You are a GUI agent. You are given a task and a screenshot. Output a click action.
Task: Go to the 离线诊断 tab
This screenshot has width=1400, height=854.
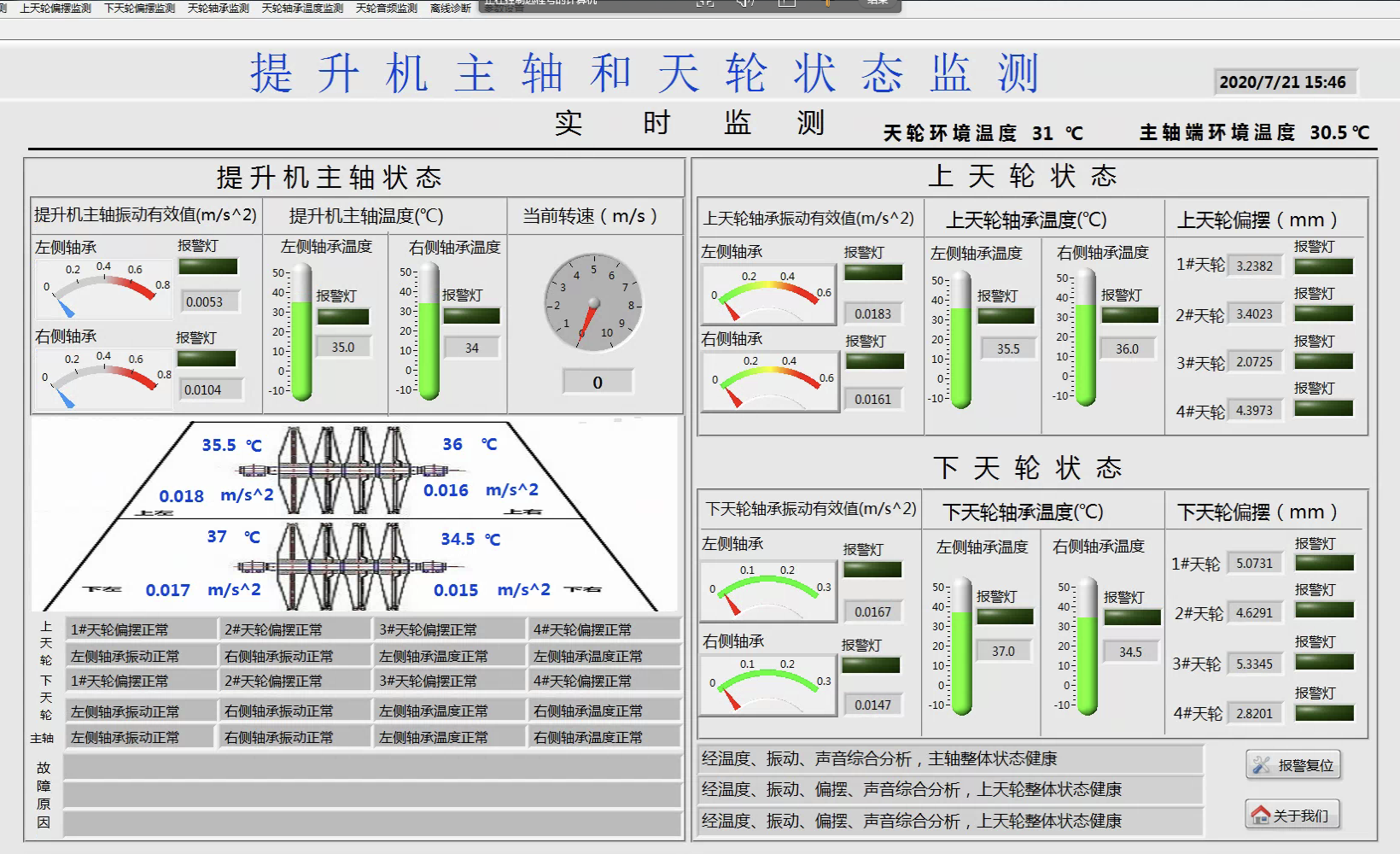tap(450, 8)
